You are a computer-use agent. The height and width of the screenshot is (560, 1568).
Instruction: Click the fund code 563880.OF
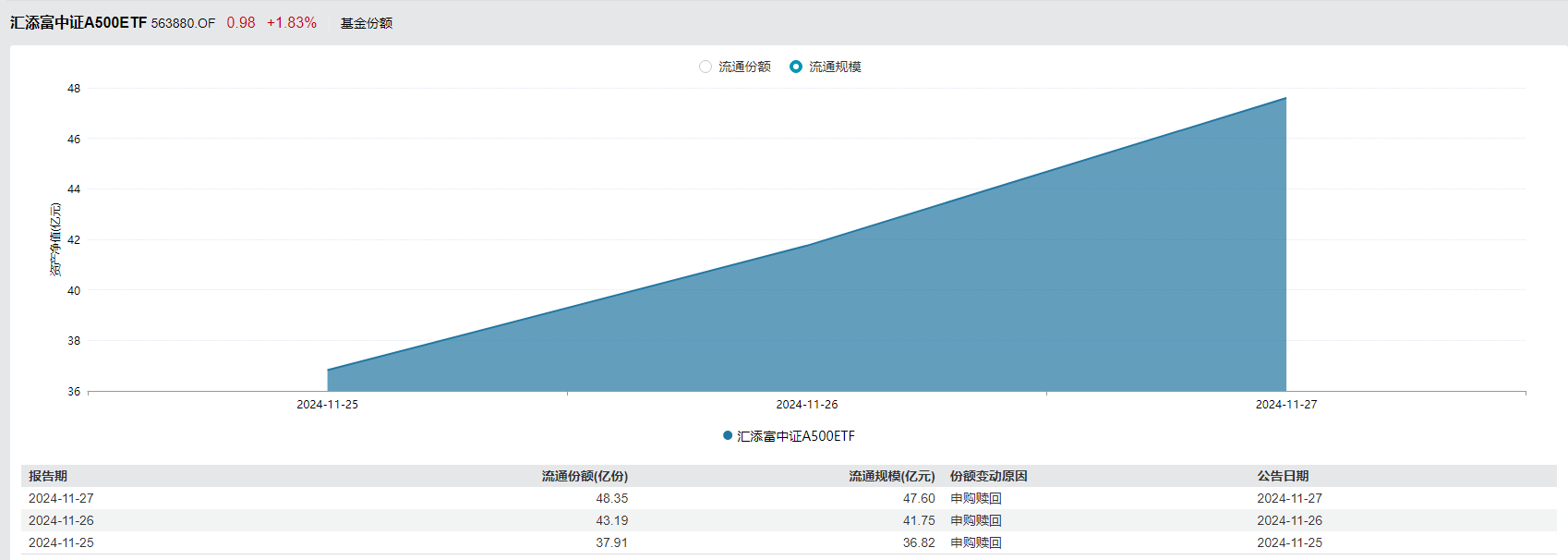pos(183,23)
